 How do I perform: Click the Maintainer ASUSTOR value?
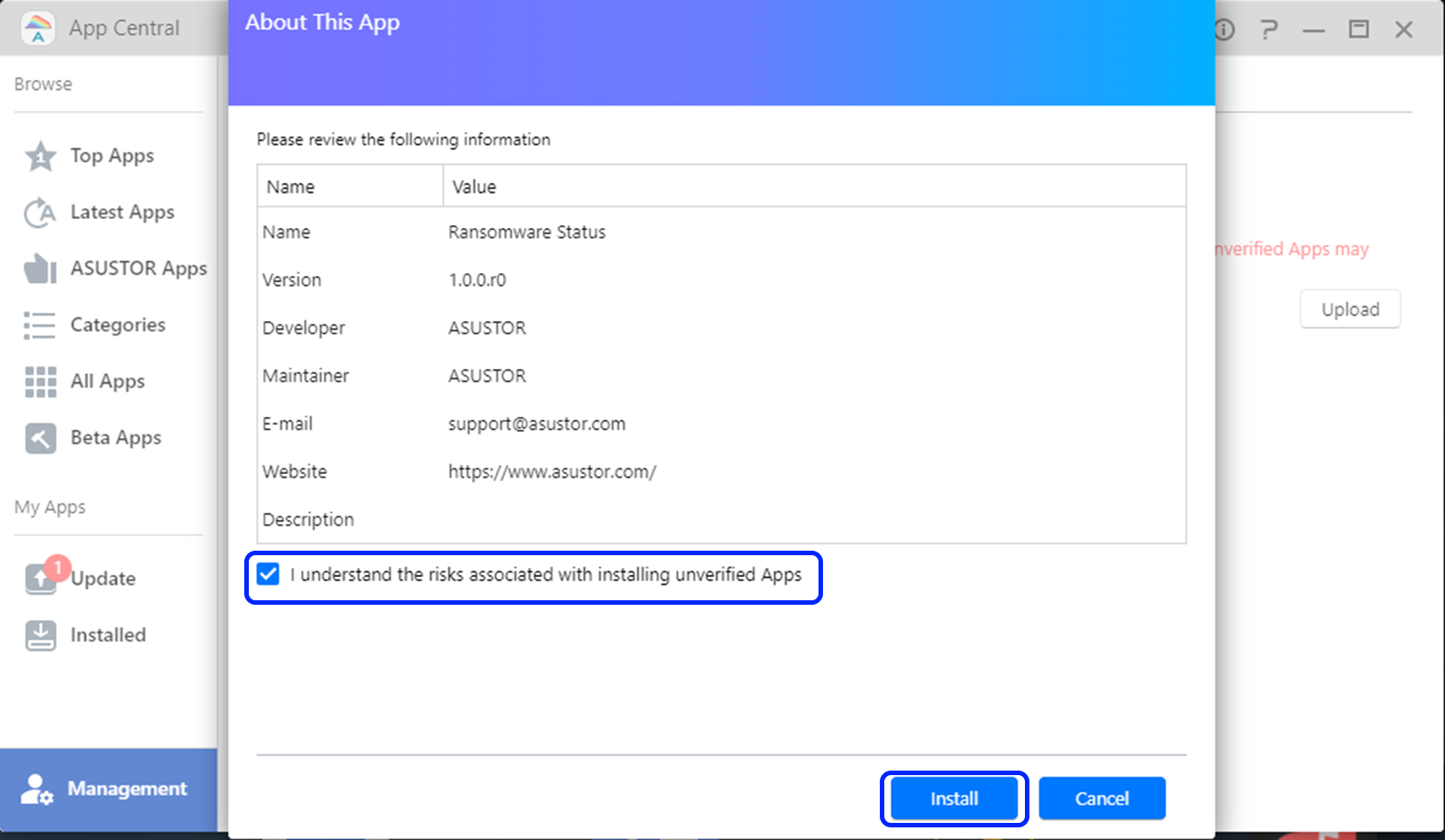click(487, 376)
